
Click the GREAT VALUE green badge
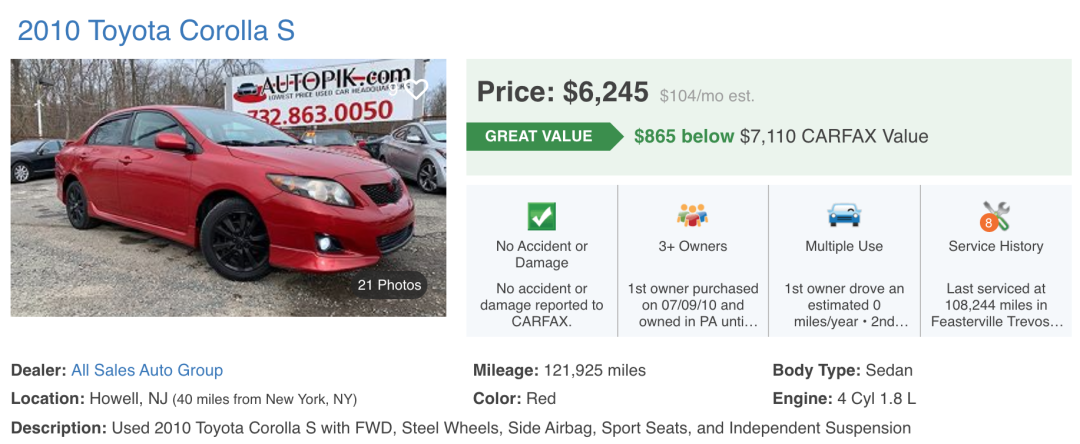point(539,136)
